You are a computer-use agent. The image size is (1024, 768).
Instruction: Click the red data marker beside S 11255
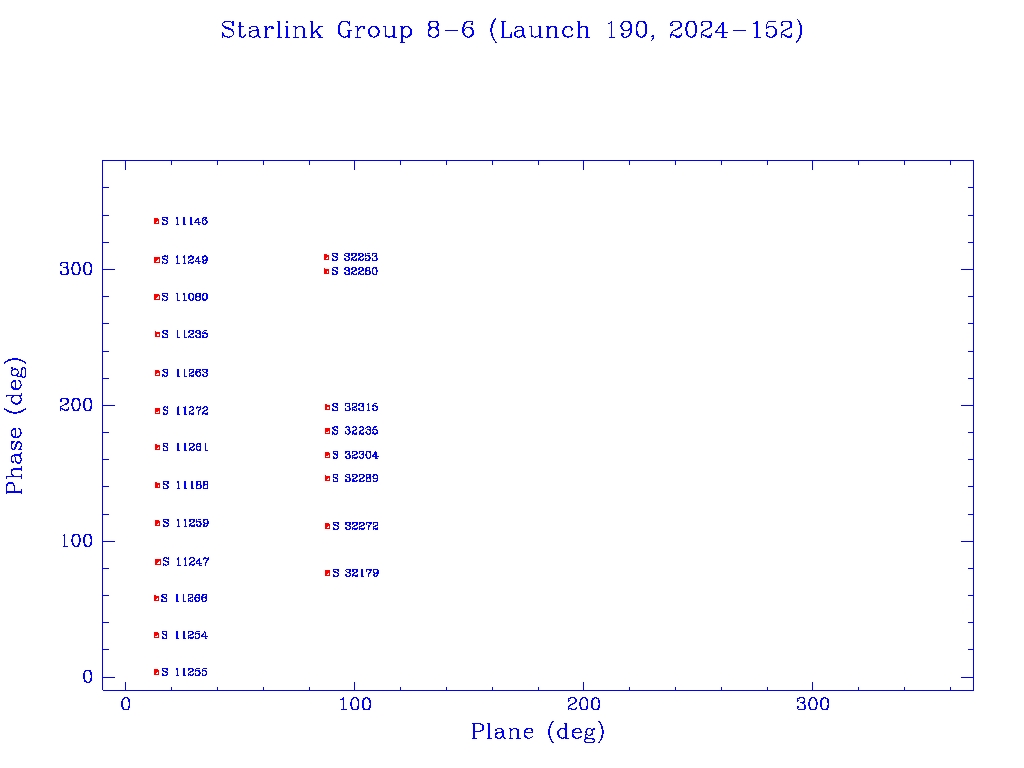(x=157, y=672)
